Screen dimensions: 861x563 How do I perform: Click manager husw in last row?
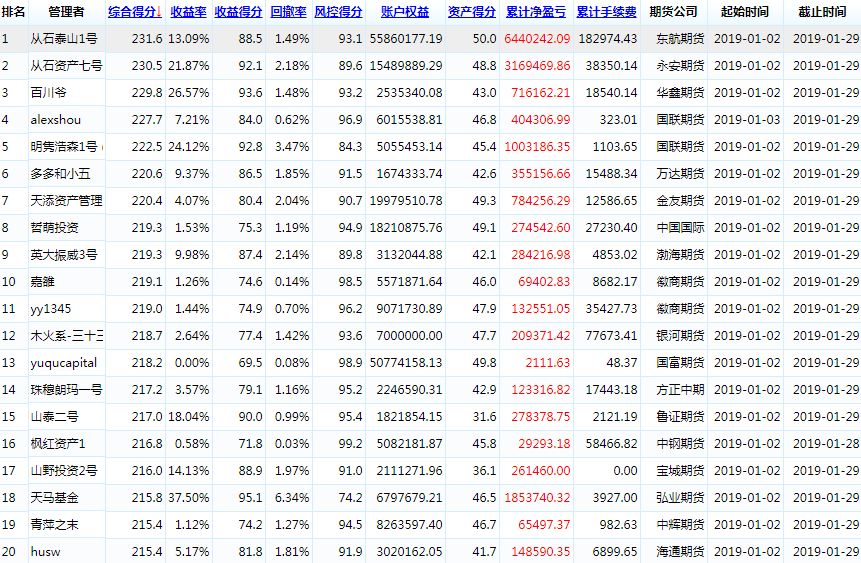[45, 551]
